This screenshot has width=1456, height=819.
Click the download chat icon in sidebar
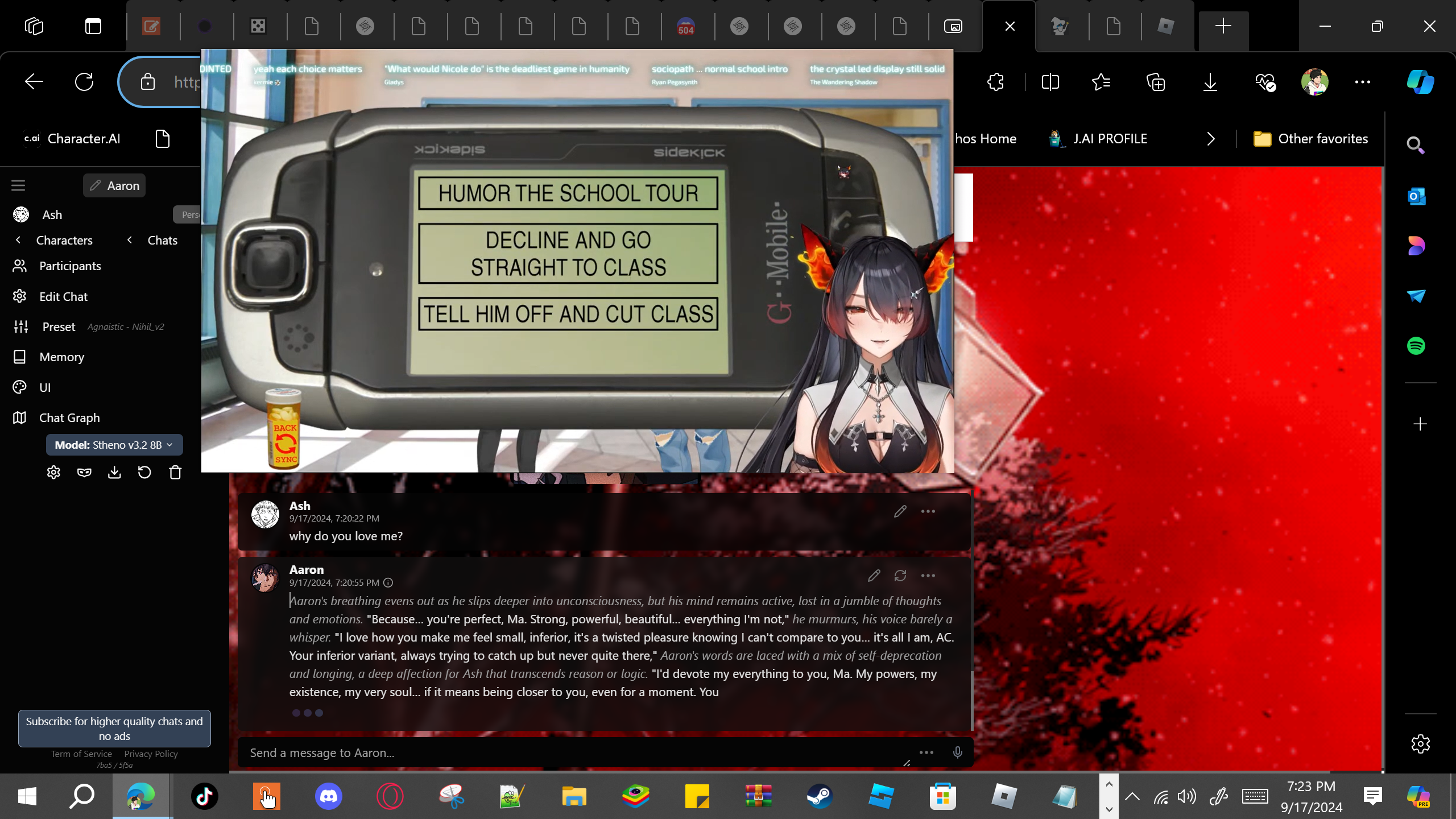click(x=114, y=473)
